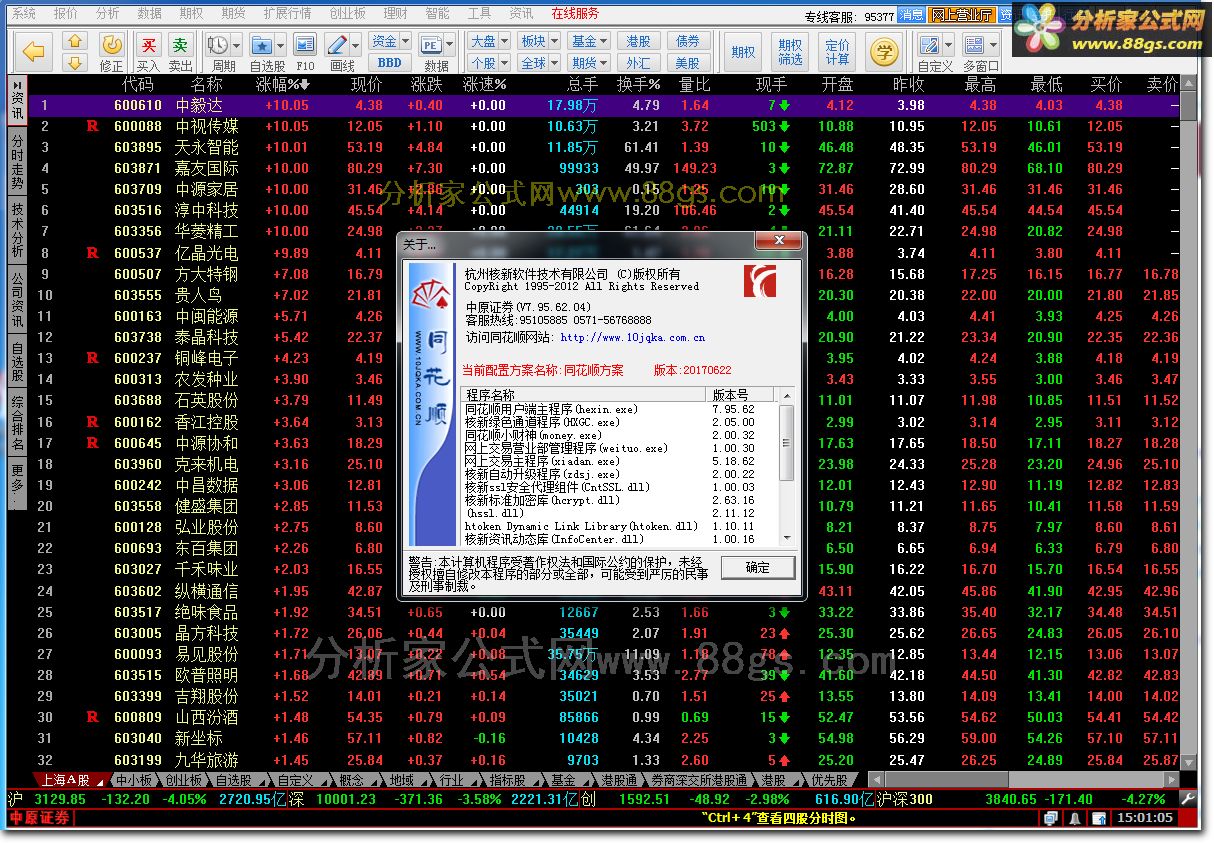Click the 消息 button
The image size is (1214, 843).
(x=911, y=15)
